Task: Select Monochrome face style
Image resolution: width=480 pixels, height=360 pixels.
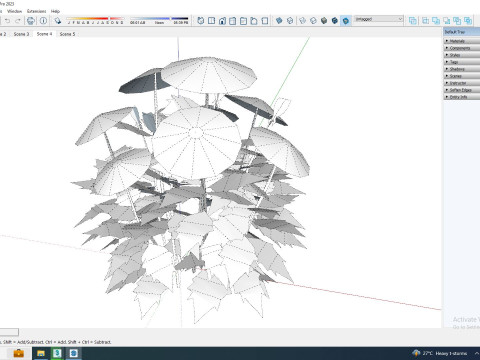Action: (346, 21)
